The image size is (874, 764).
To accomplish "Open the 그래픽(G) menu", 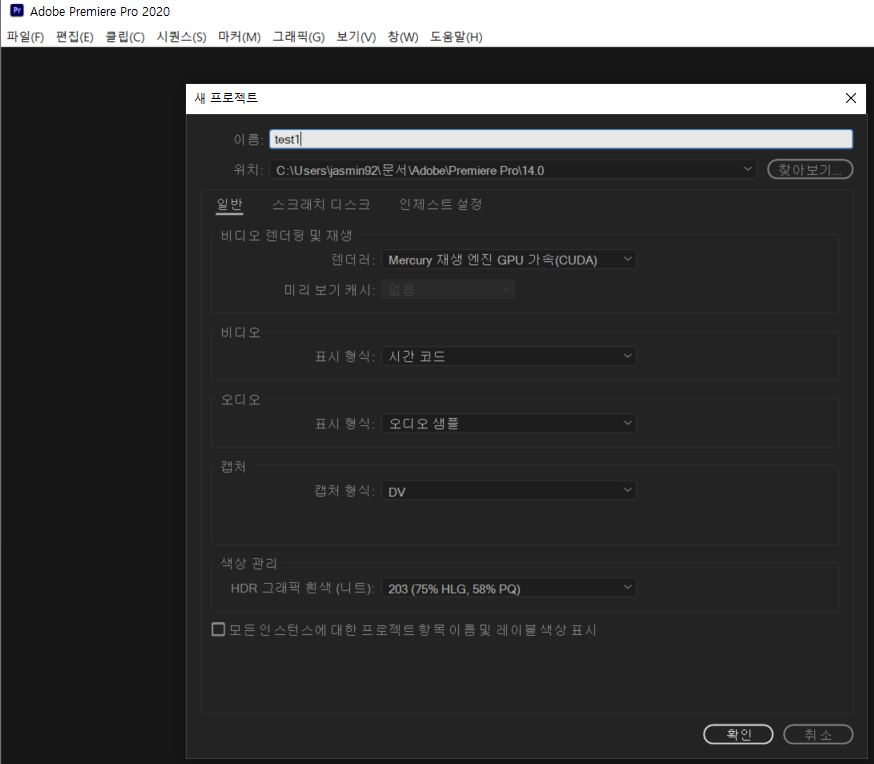I will coord(298,37).
